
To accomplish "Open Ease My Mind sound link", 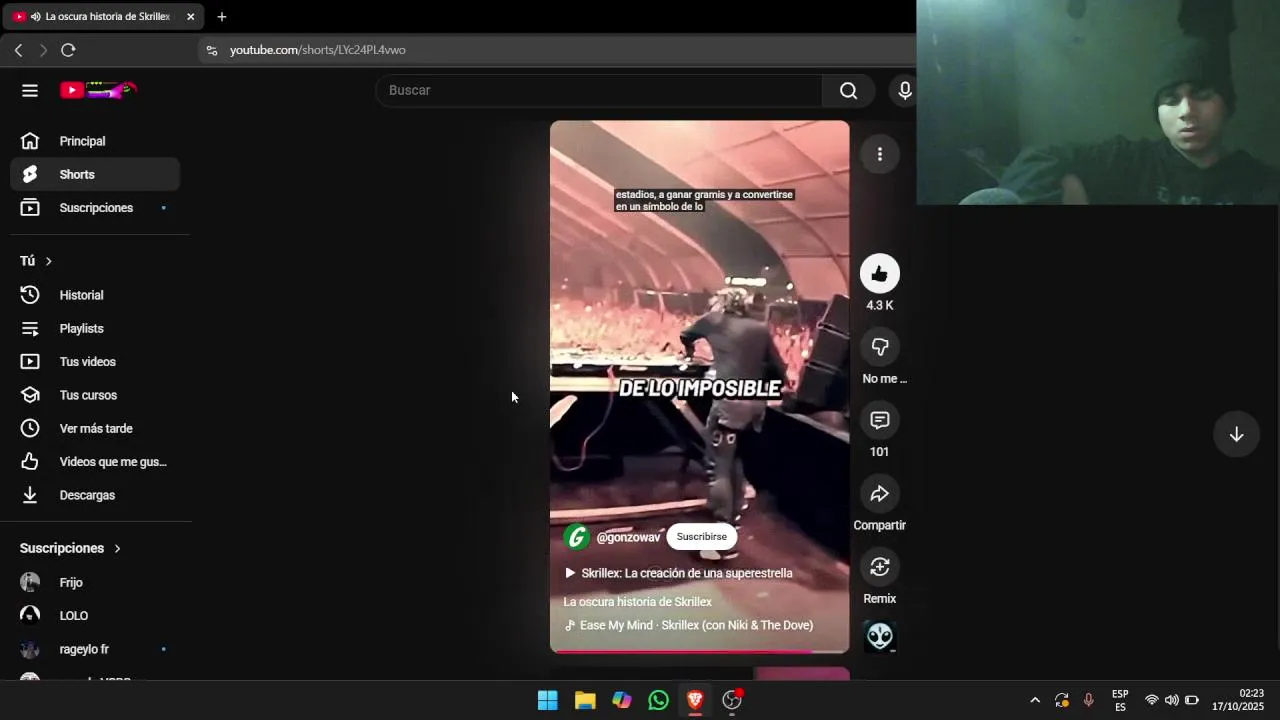I will pos(689,625).
